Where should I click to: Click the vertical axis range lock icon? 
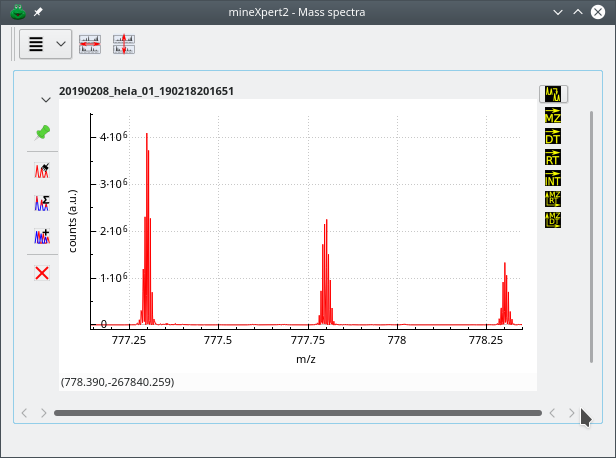click(123, 44)
